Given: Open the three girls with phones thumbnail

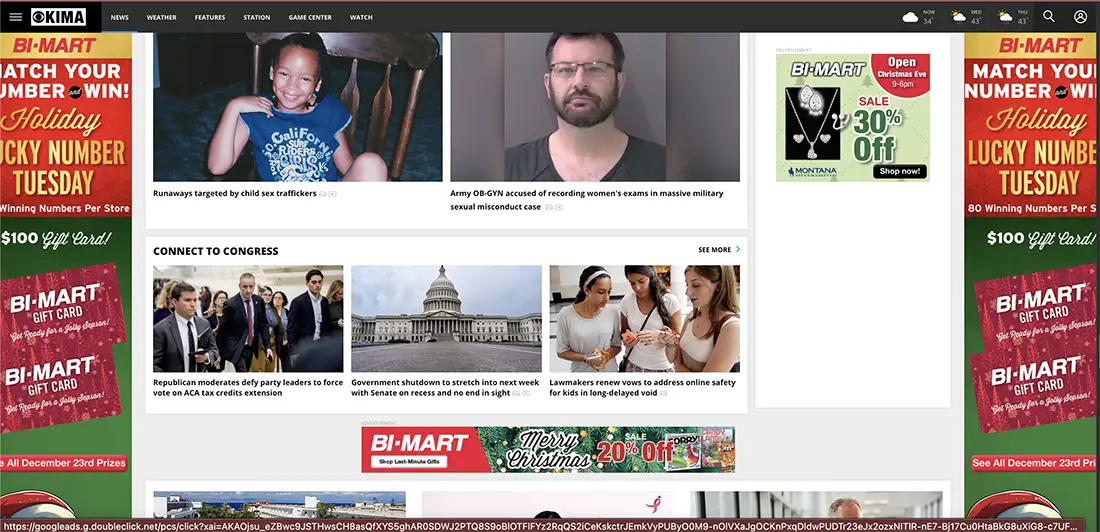Looking at the screenshot, I should (x=645, y=319).
